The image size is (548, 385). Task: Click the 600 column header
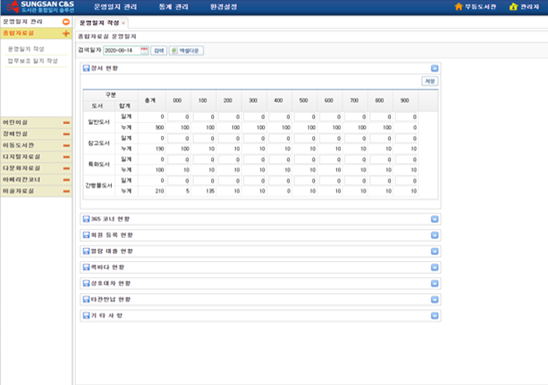click(x=329, y=101)
